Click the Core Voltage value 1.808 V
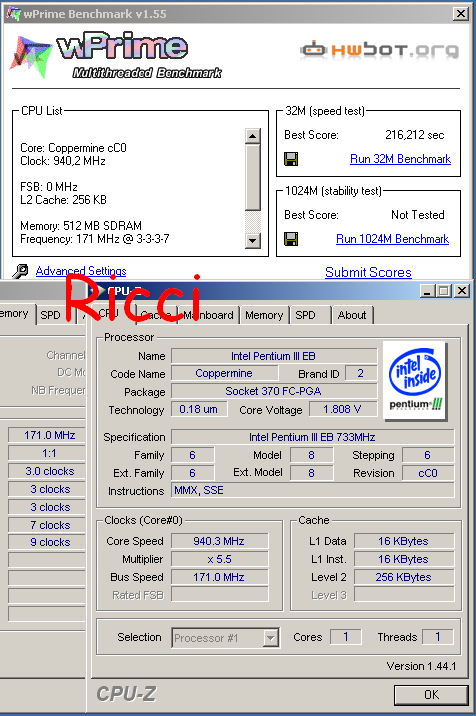The height and width of the screenshot is (716, 476). click(343, 409)
